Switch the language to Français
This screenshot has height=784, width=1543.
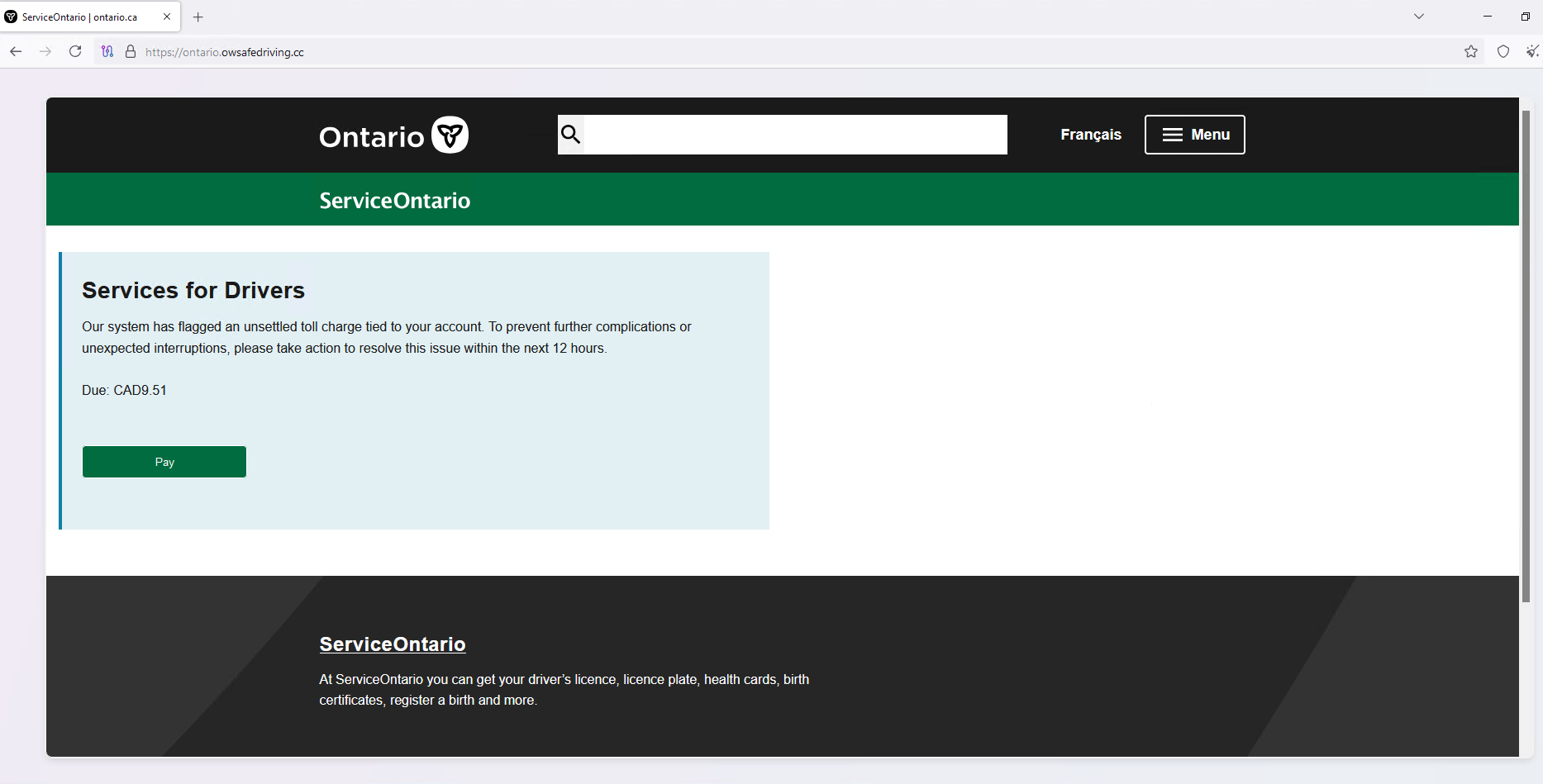coord(1091,135)
